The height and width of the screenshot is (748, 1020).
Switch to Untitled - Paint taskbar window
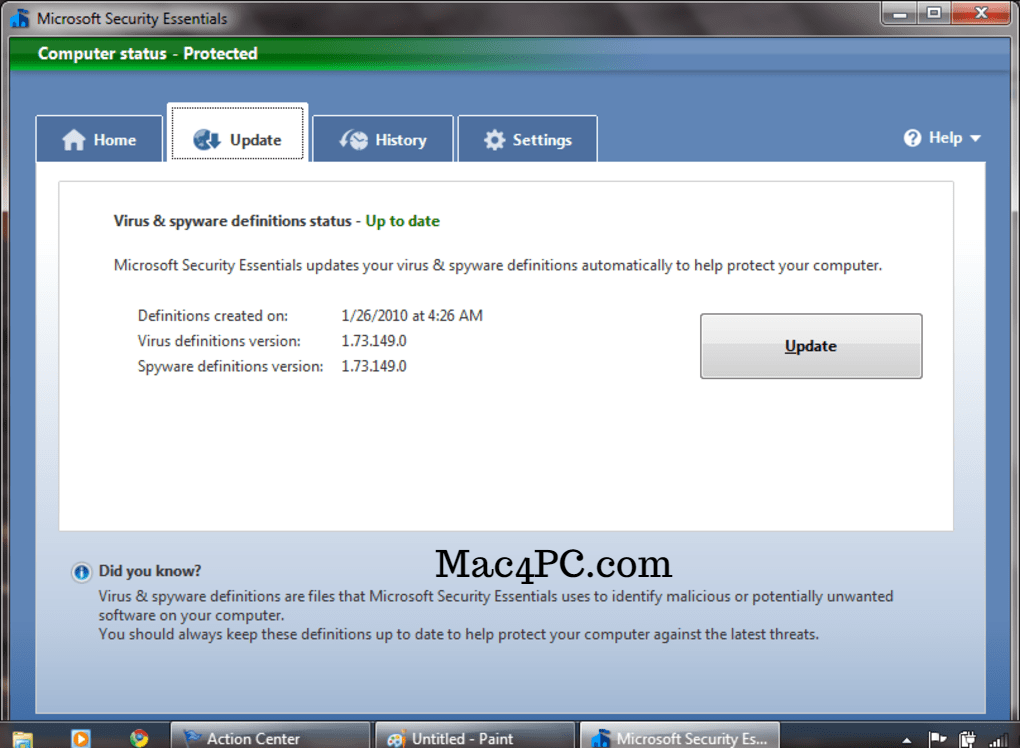tap(476, 736)
